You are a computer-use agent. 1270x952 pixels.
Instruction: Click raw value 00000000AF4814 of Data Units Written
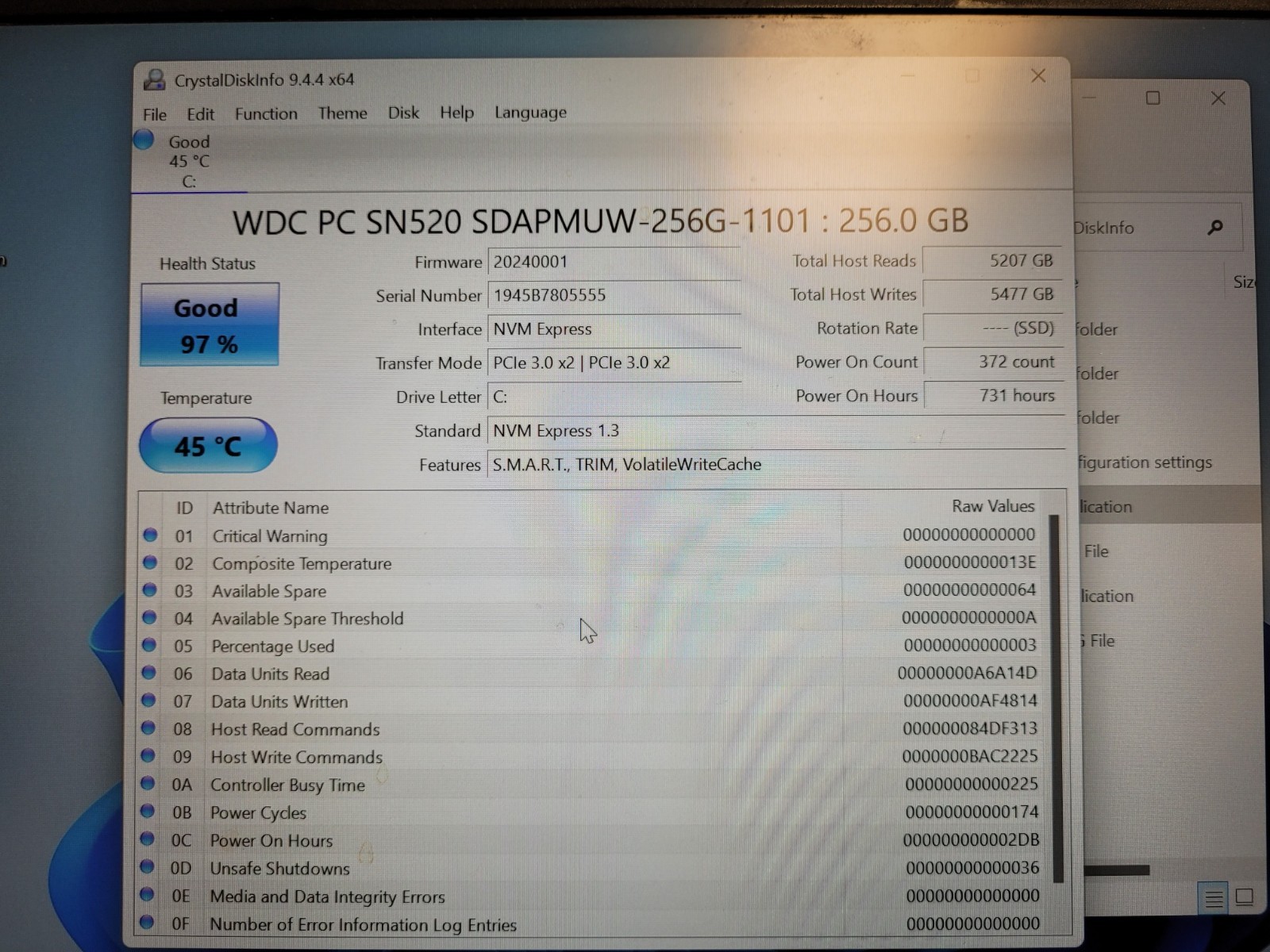(970, 701)
